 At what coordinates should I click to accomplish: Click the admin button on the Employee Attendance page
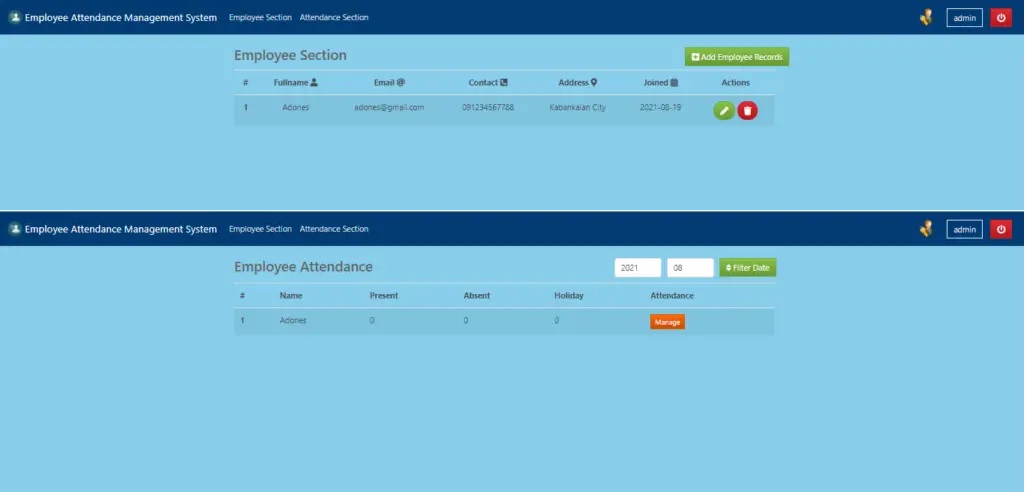click(965, 230)
